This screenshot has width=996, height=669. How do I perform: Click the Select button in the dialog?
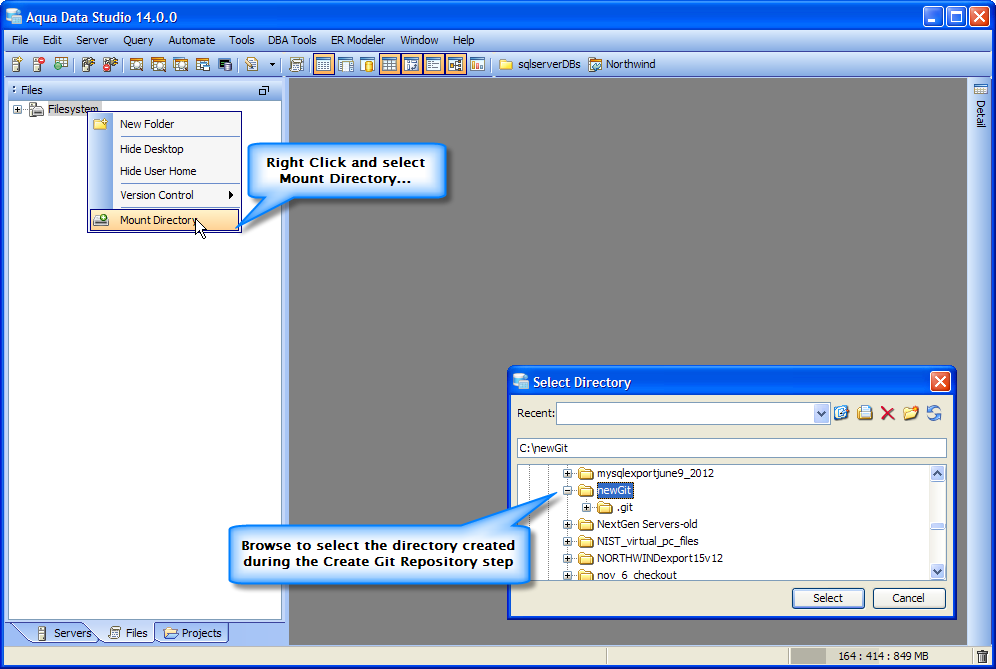pyautogui.click(x=828, y=598)
